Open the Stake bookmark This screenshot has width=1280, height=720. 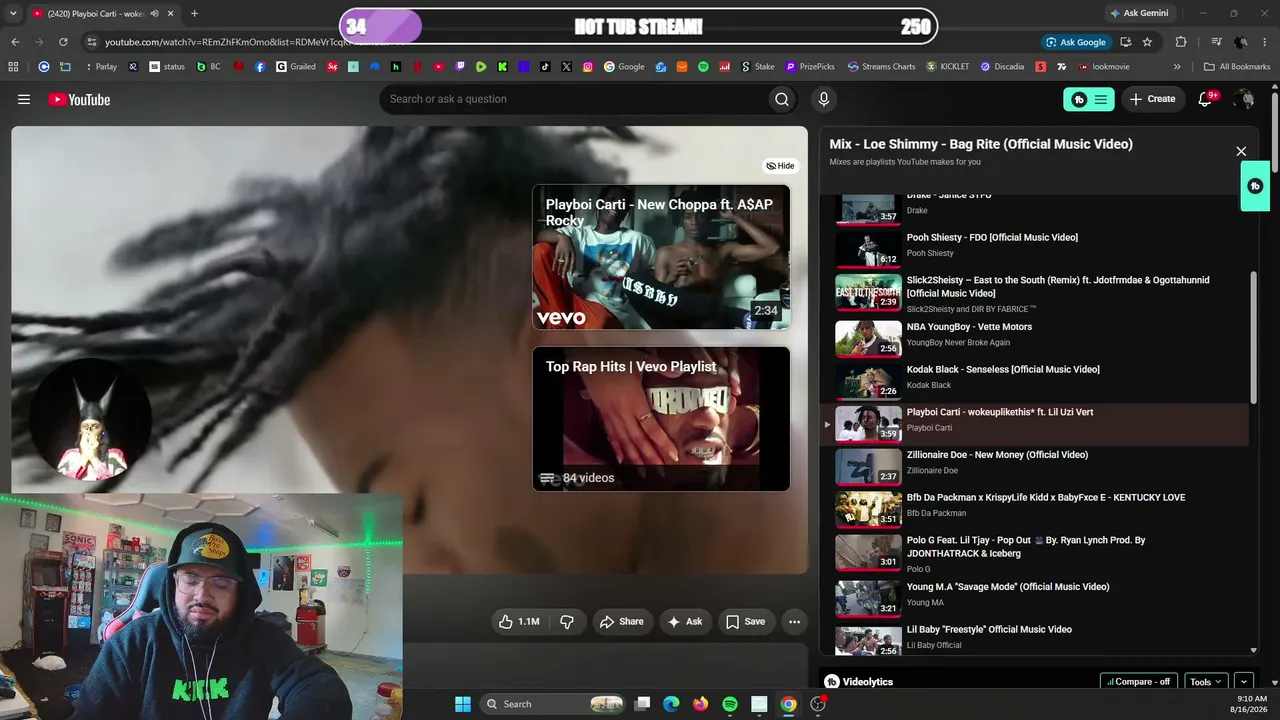758,67
